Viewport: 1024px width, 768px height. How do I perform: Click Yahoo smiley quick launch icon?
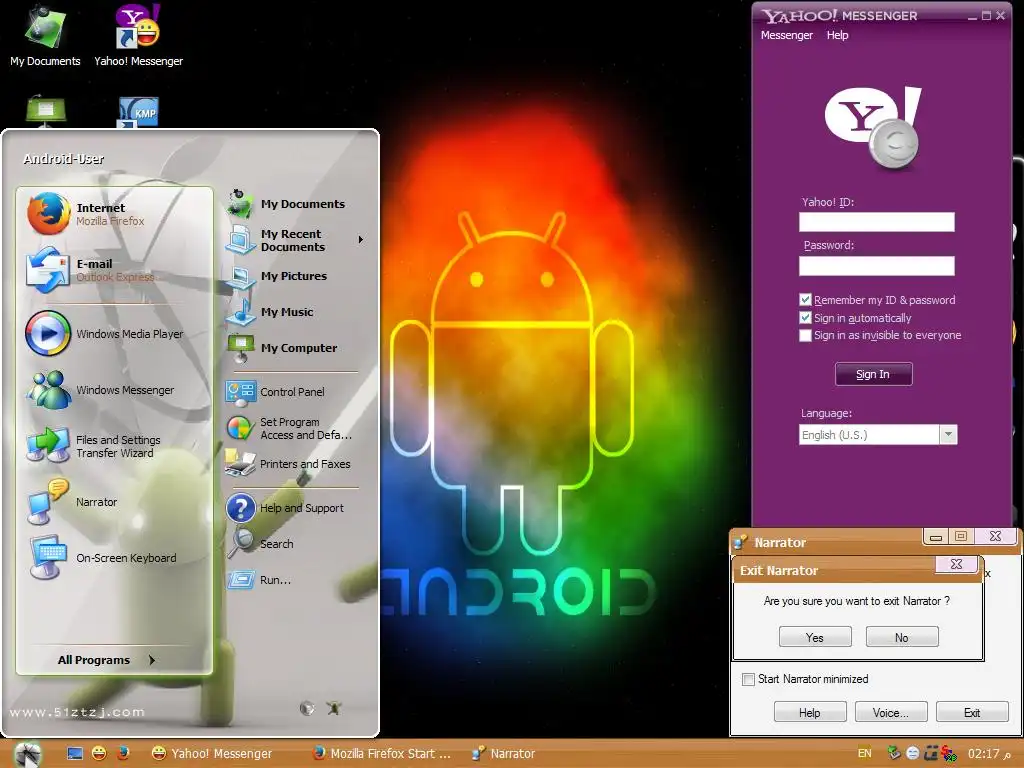pyautogui.click(x=99, y=754)
